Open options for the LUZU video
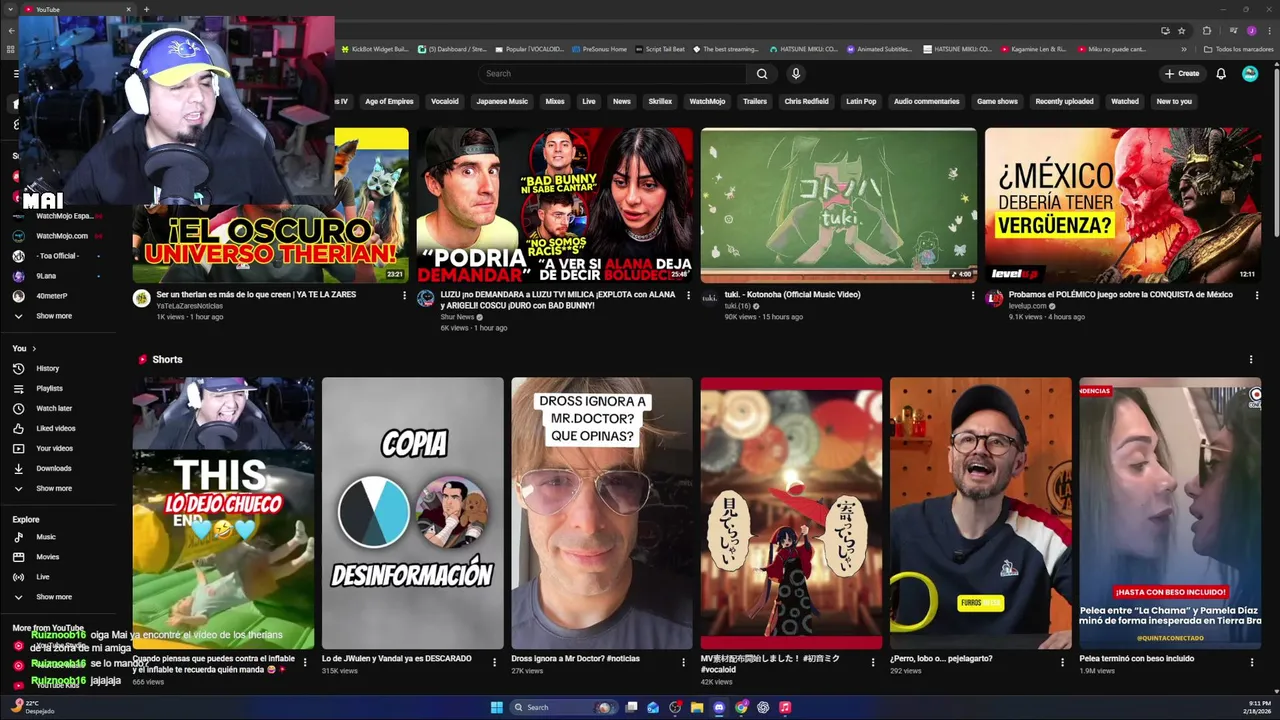This screenshot has height=720, width=1280. [688, 296]
